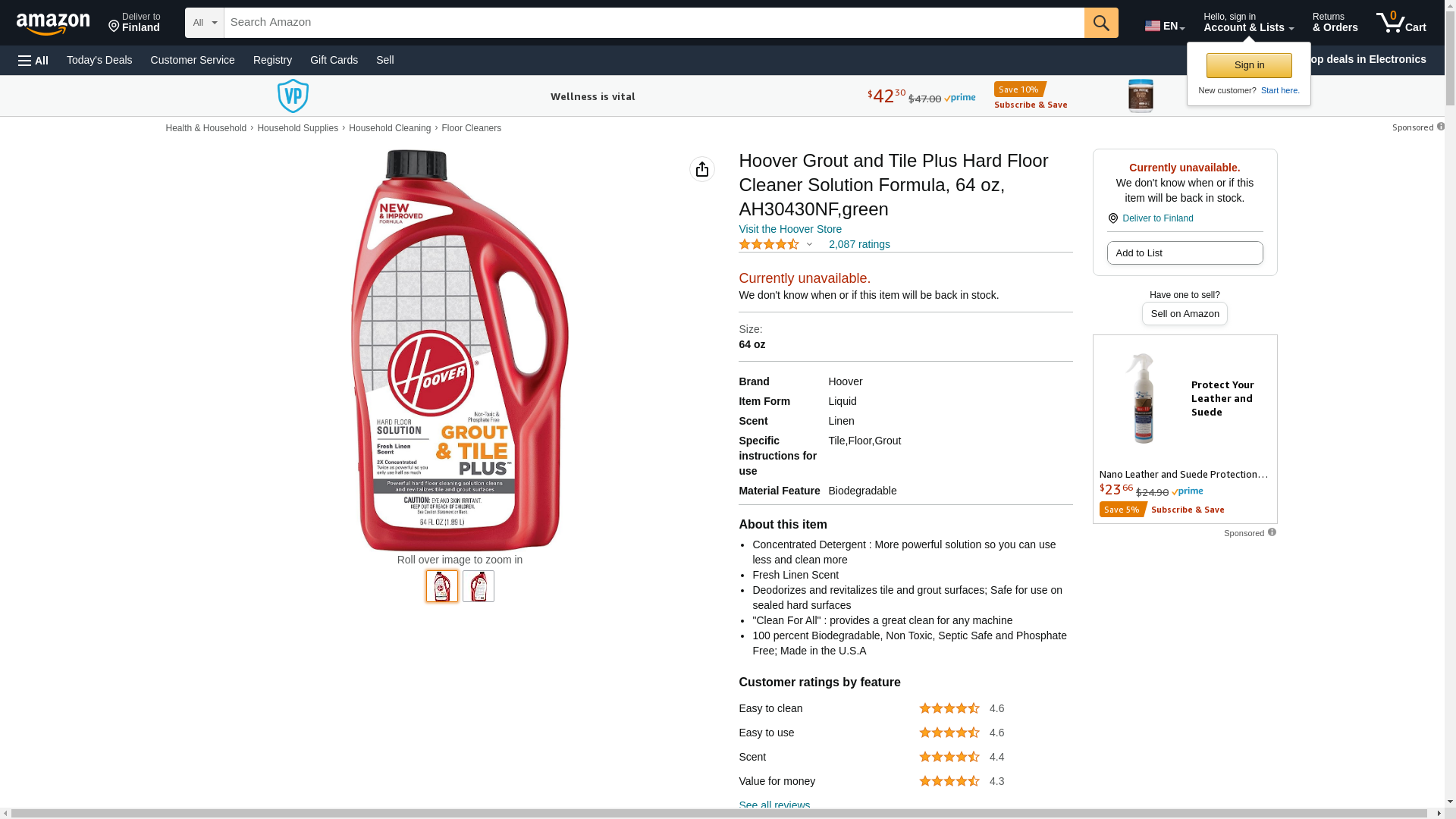Click the Amazon logo

pyautogui.click(x=53, y=24)
